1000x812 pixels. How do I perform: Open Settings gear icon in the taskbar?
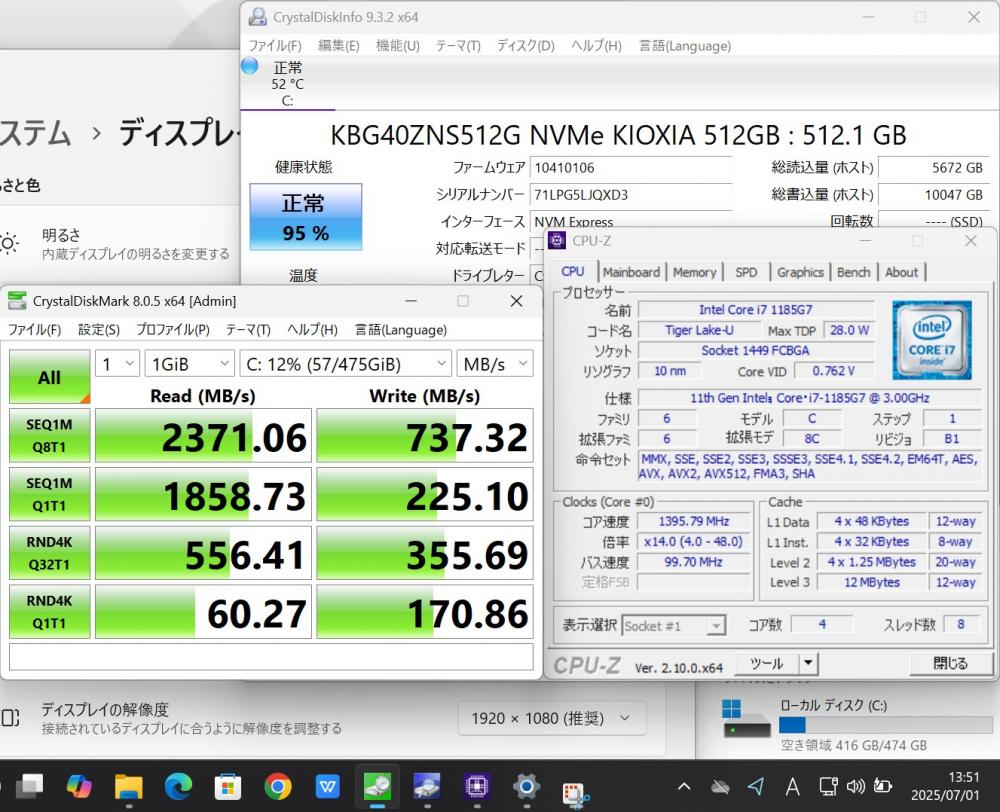click(526, 786)
